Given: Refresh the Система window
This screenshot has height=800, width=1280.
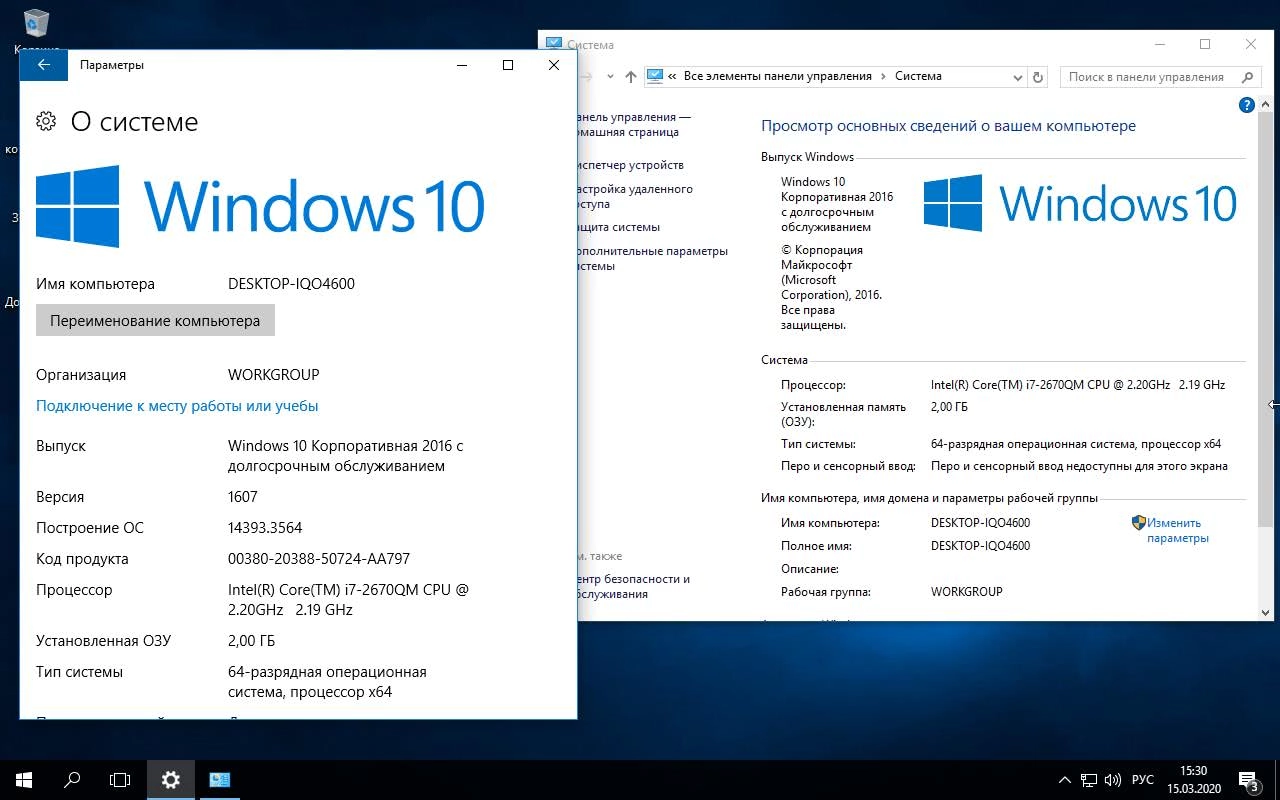Looking at the screenshot, I should tap(1038, 77).
